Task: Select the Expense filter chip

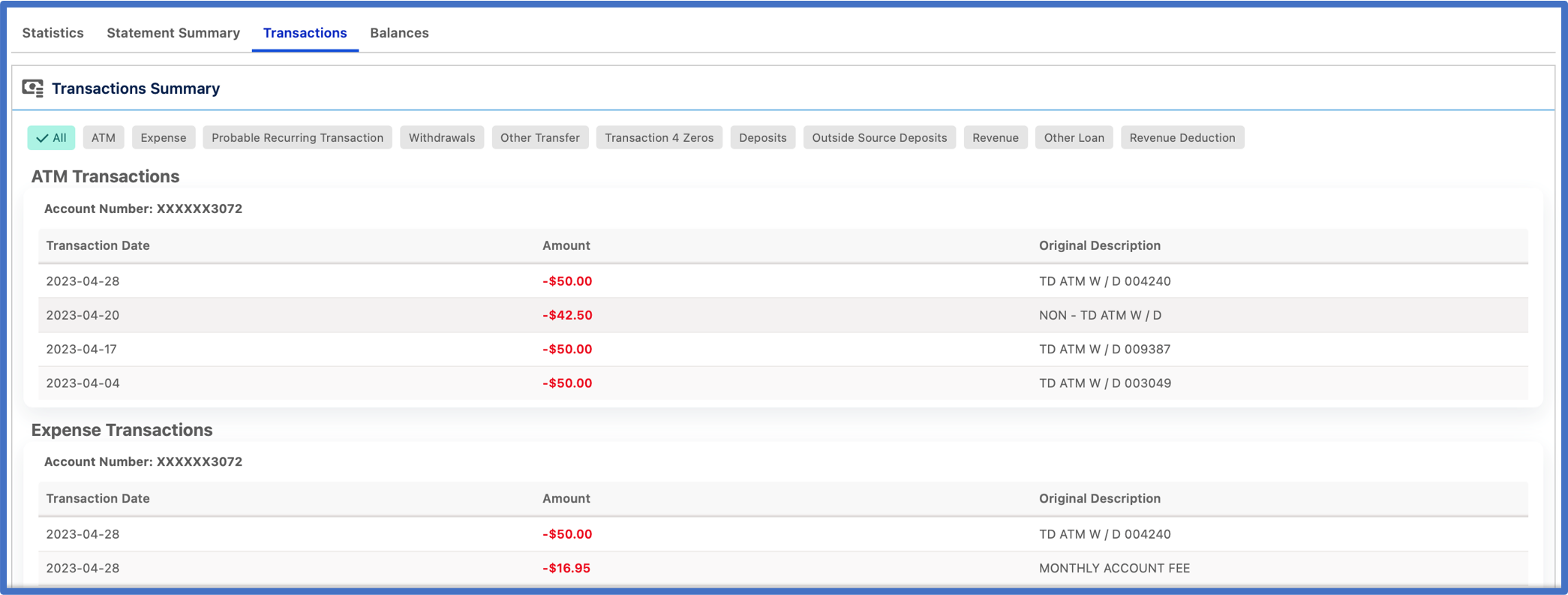Action: coord(164,137)
